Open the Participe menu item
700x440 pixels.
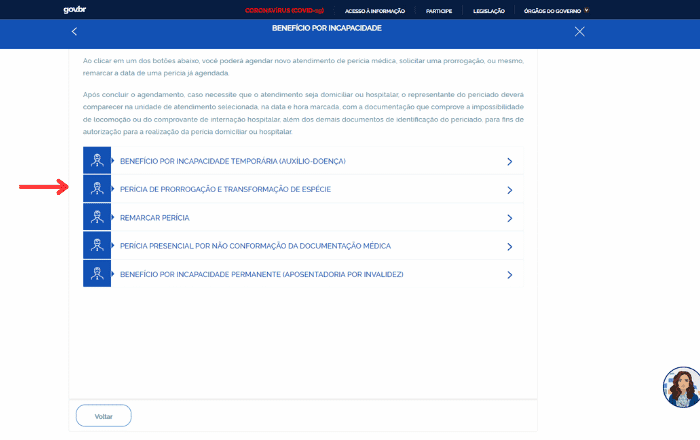pyautogui.click(x=440, y=10)
